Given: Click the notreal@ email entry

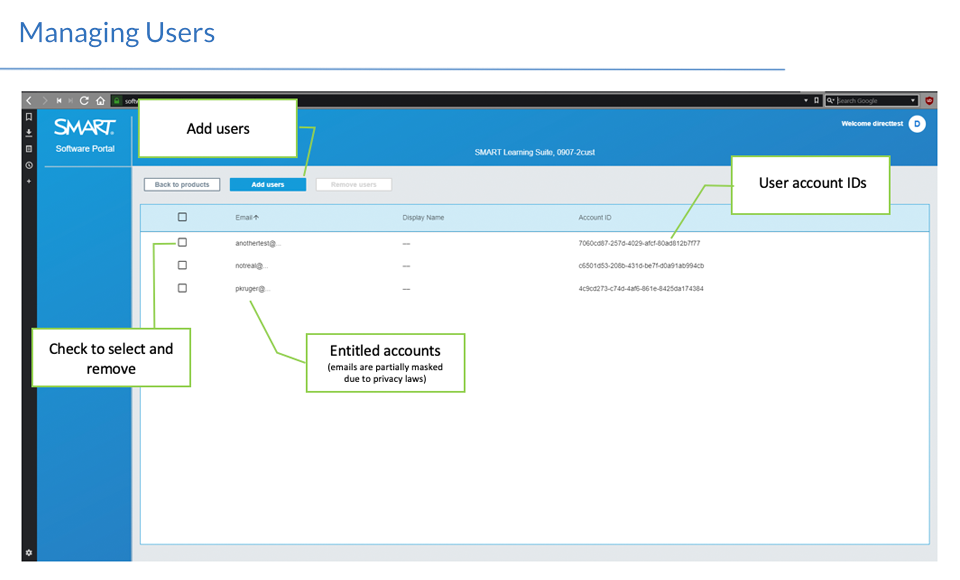Looking at the screenshot, I should coord(252,266).
